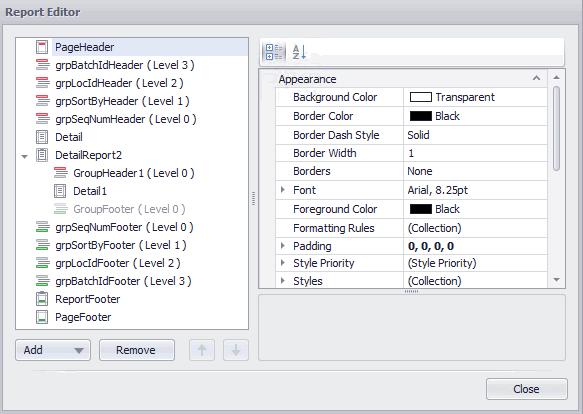Screen dimensions: 583x414
Task: Open the Add band dropdown
Action: [53, 350]
